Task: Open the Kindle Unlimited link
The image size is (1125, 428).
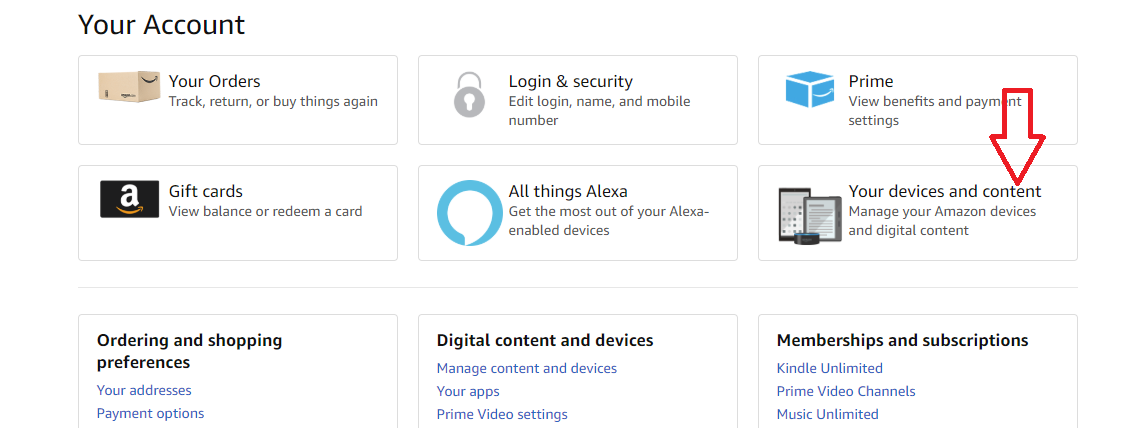Action: pyautogui.click(x=829, y=368)
